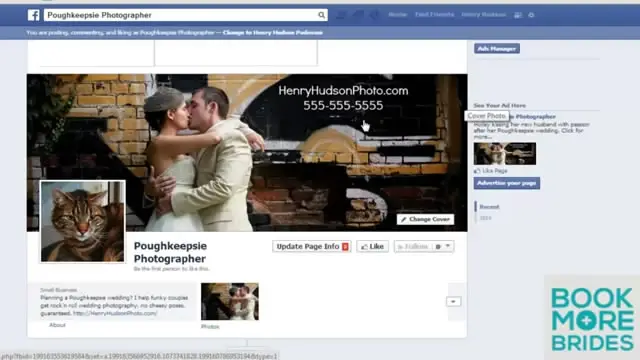Open the Photos thumbnail of the kissing couple
This screenshot has width=640, height=360.
coord(230,302)
